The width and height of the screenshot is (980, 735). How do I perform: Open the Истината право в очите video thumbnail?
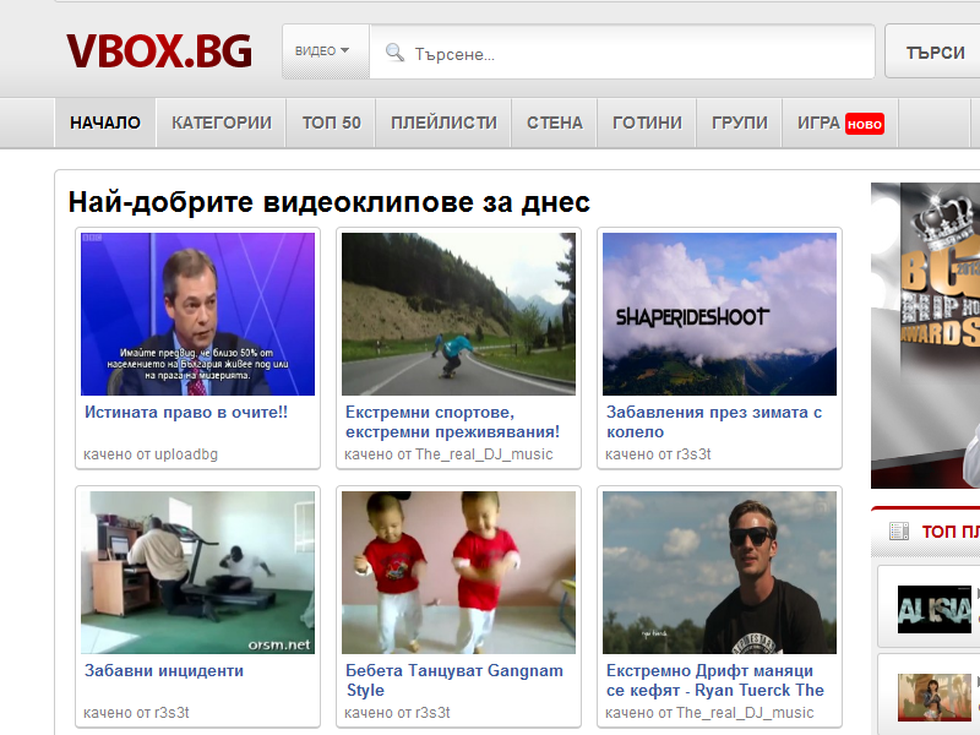pyautogui.click(x=198, y=314)
